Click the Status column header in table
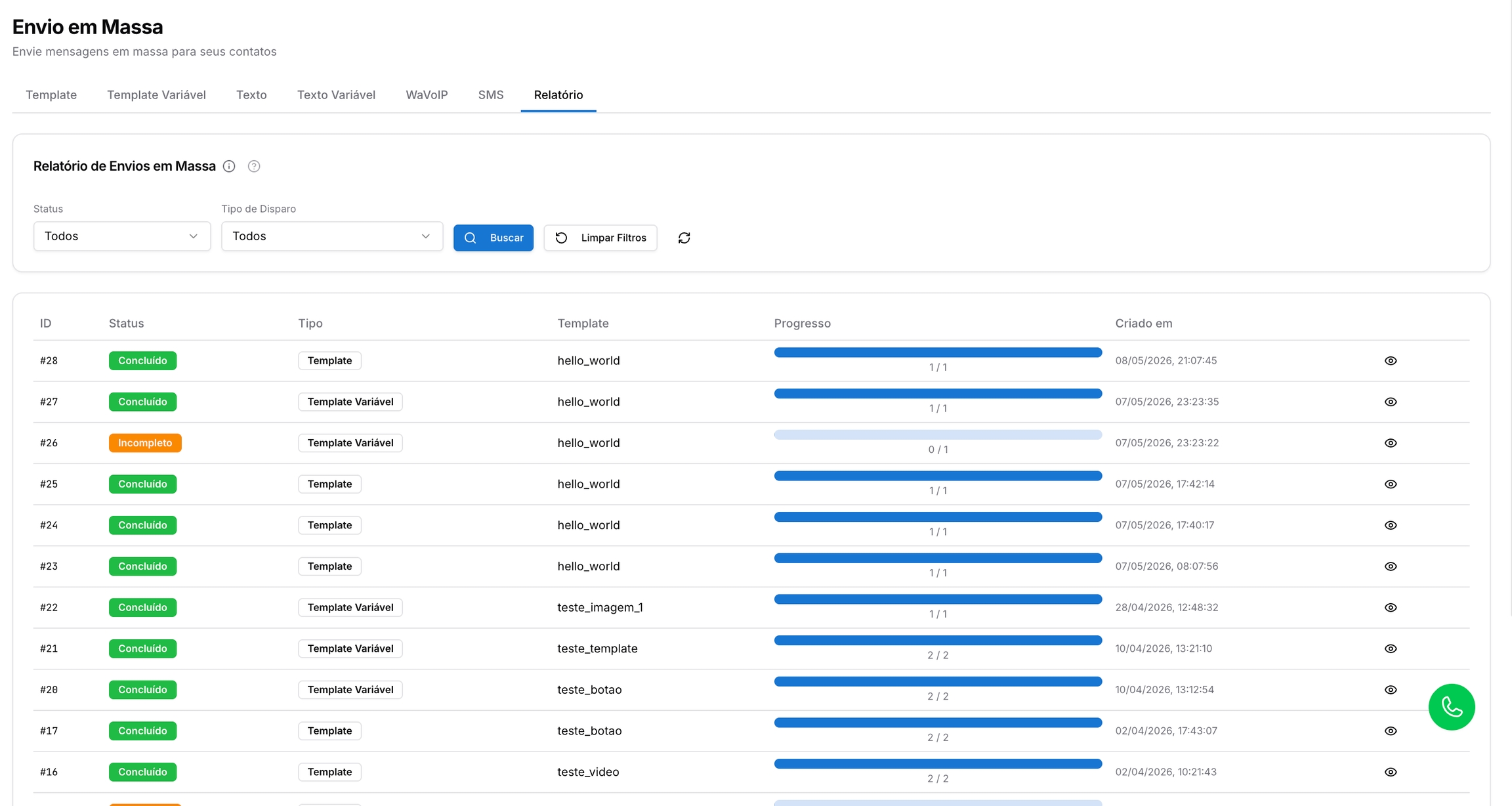1512x806 pixels. point(126,323)
